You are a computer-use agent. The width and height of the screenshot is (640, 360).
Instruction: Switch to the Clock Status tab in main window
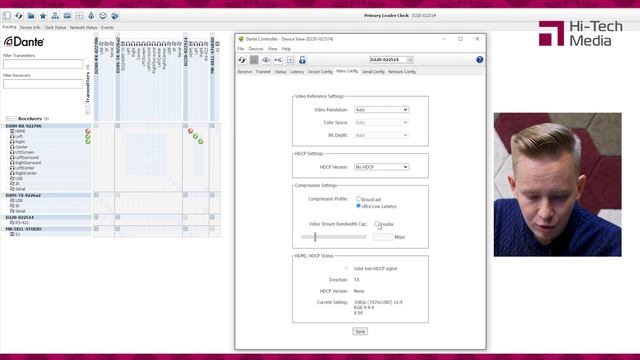pyautogui.click(x=55, y=28)
